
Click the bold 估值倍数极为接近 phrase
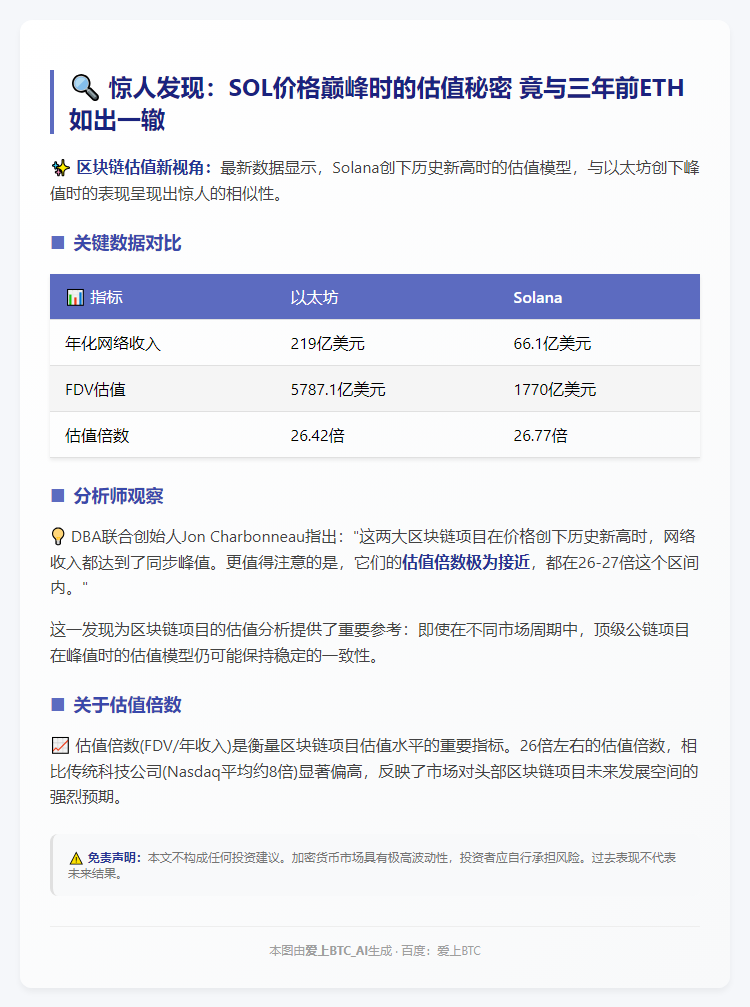click(x=466, y=563)
